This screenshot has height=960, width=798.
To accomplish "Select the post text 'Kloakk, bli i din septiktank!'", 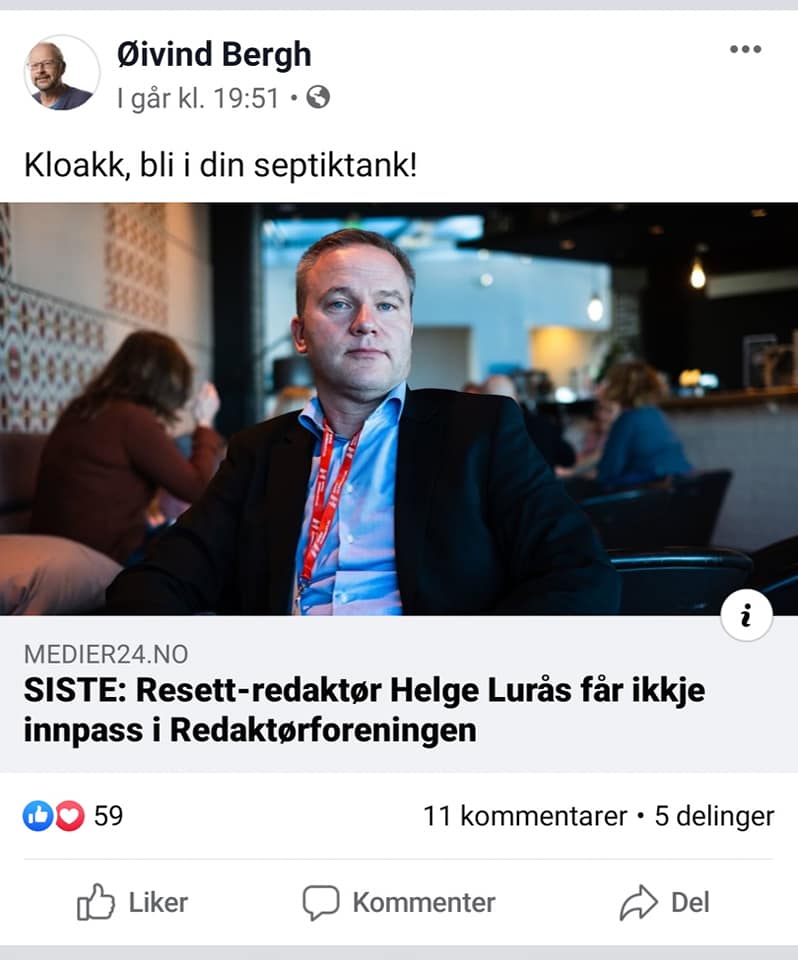I will point(220,165).
